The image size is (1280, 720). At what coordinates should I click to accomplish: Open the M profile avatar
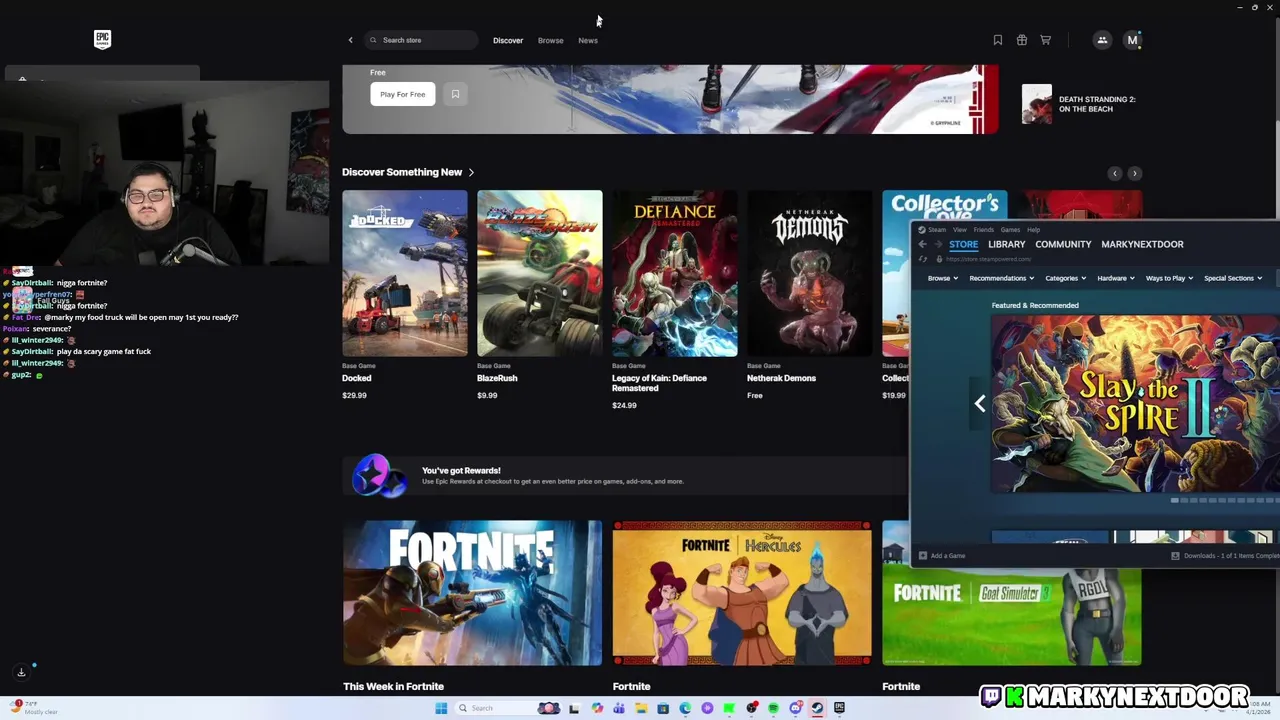[1132, 40]
